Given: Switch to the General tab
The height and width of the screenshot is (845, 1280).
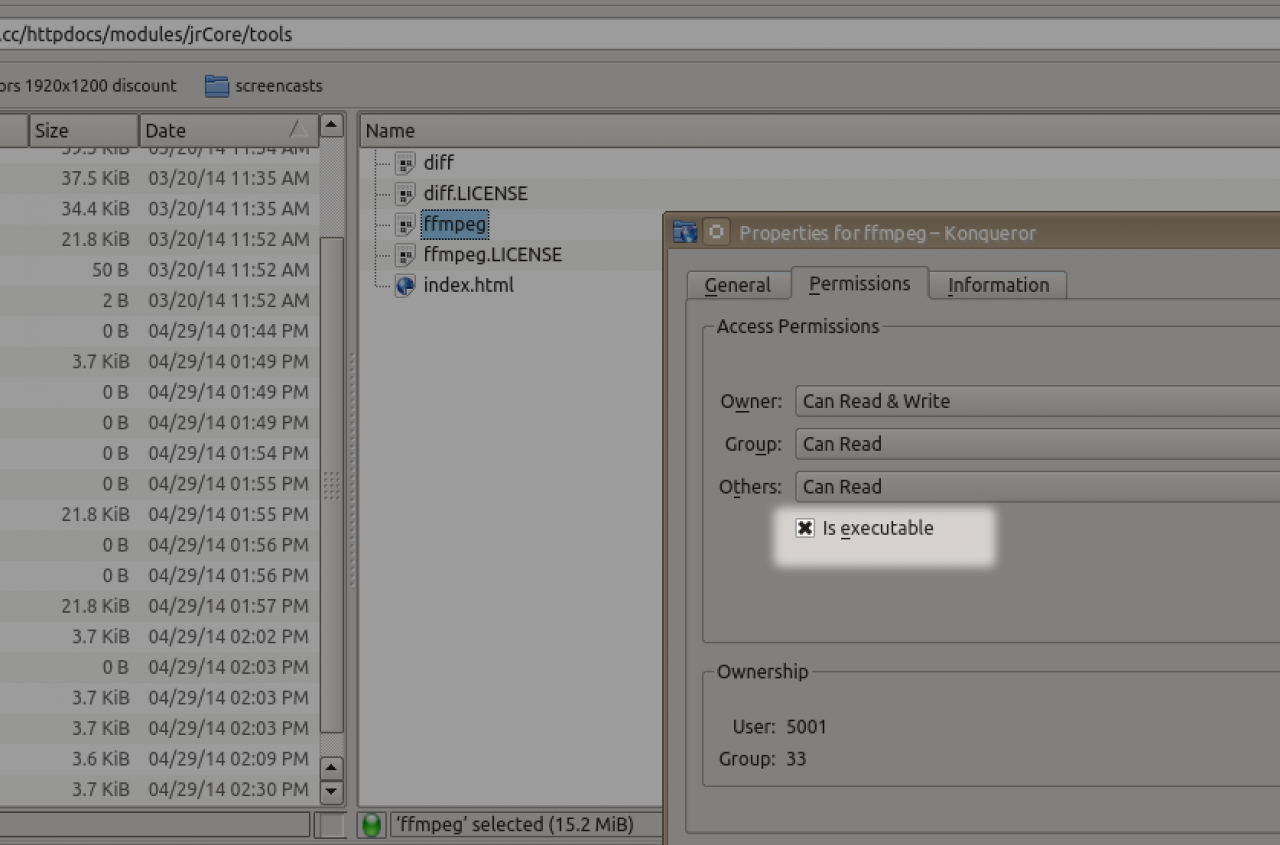Looking at the screenshot, I should (x=737, y=285).
